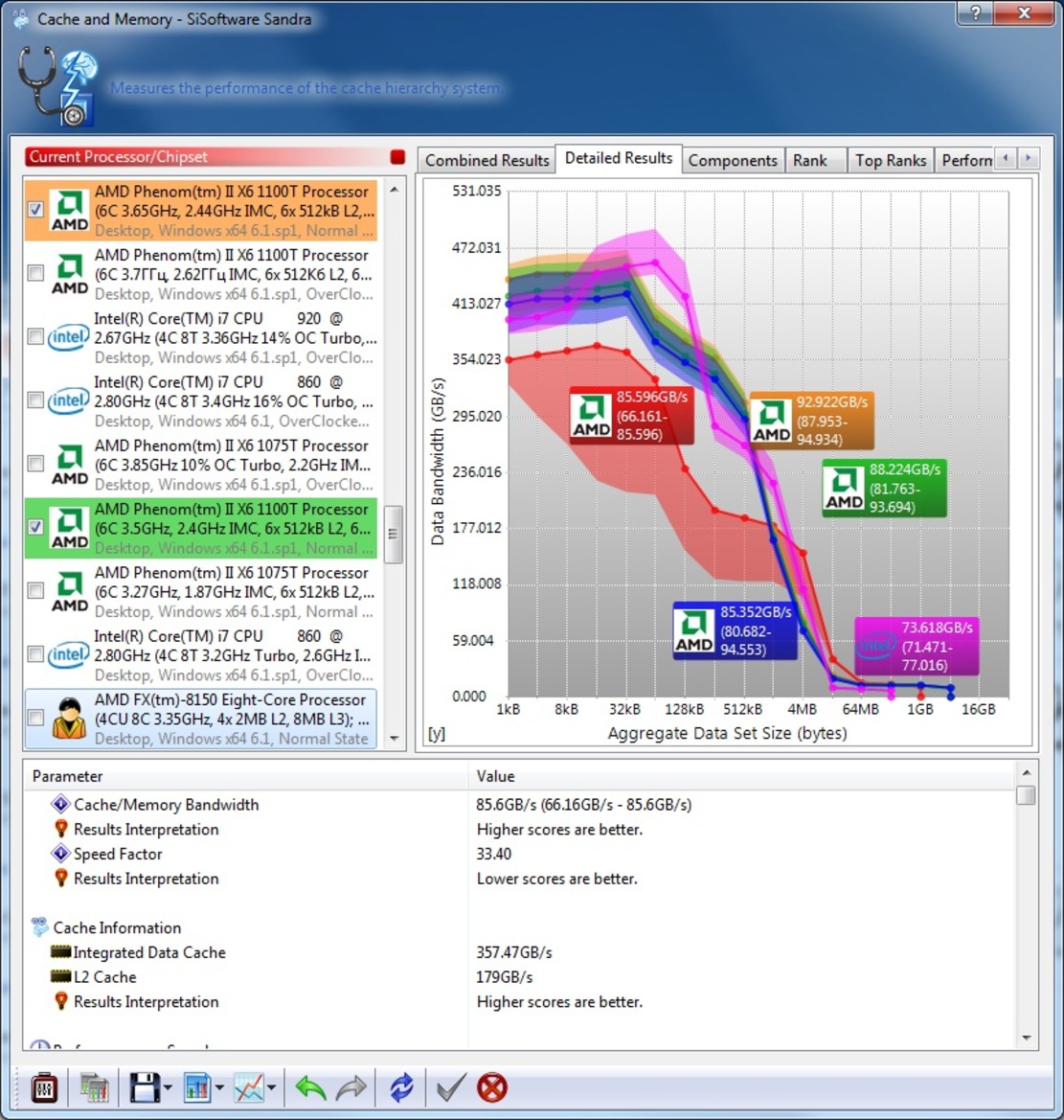Click the Parameter column header

point(246,776)
